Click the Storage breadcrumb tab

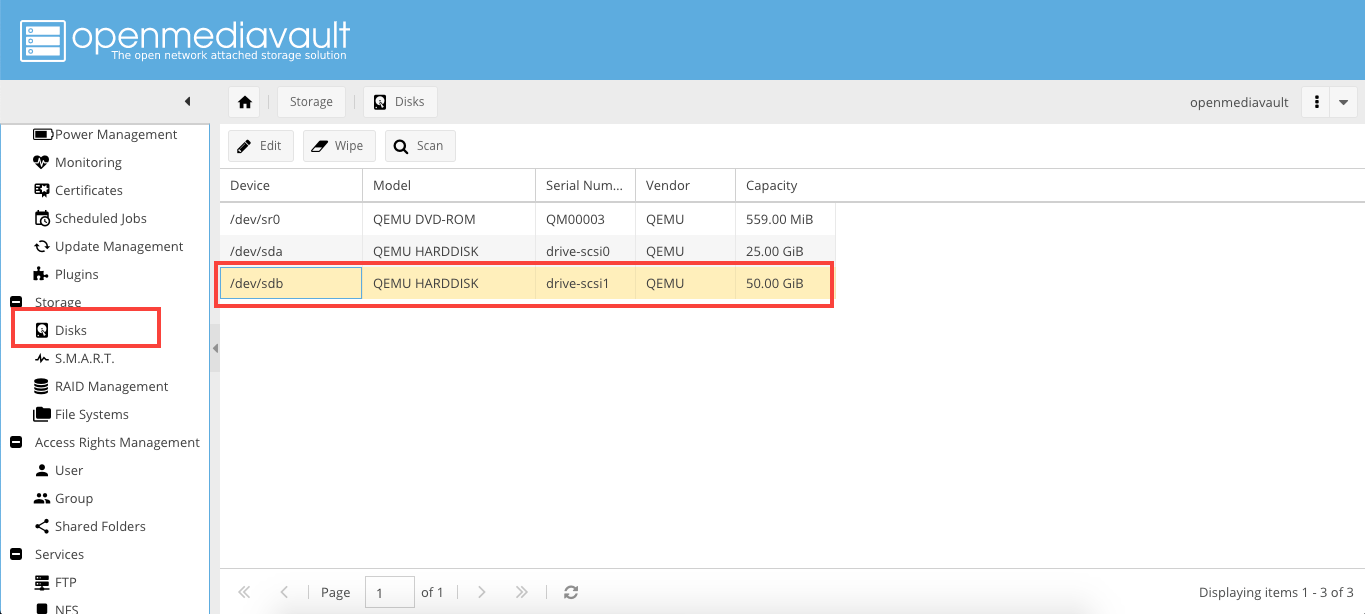pos(311,102)
